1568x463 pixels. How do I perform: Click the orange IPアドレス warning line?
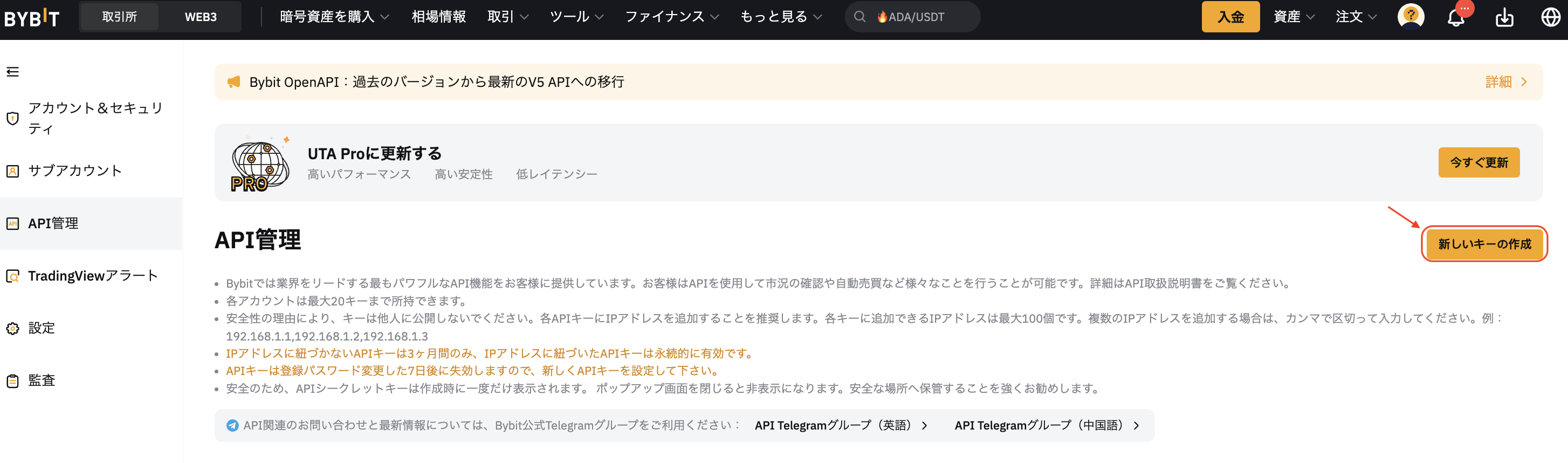(x=491, y=353)
